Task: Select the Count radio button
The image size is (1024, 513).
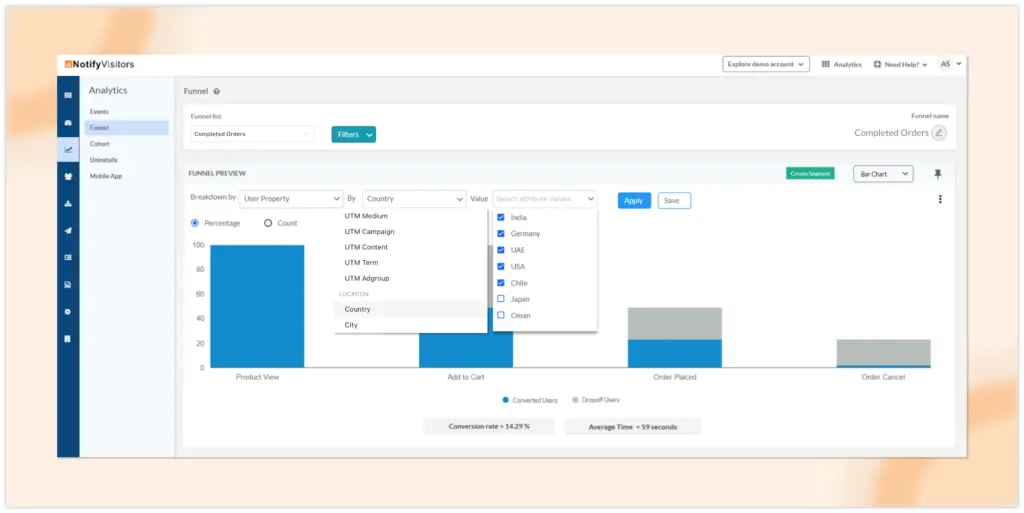Action: pyautogui.click(x=268, y=223)
